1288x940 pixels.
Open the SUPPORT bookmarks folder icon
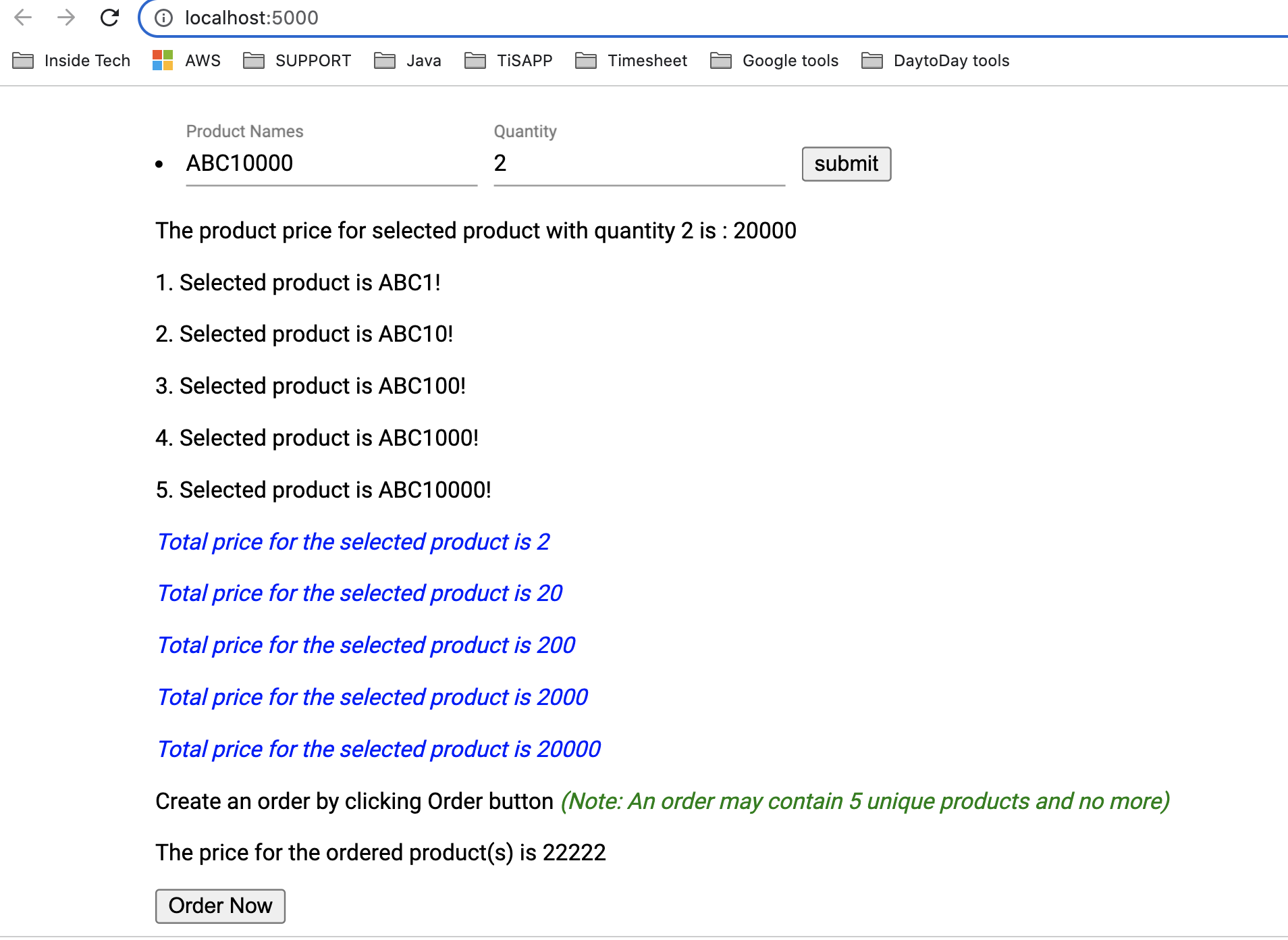pyautogui.click(x=253, y=60)
